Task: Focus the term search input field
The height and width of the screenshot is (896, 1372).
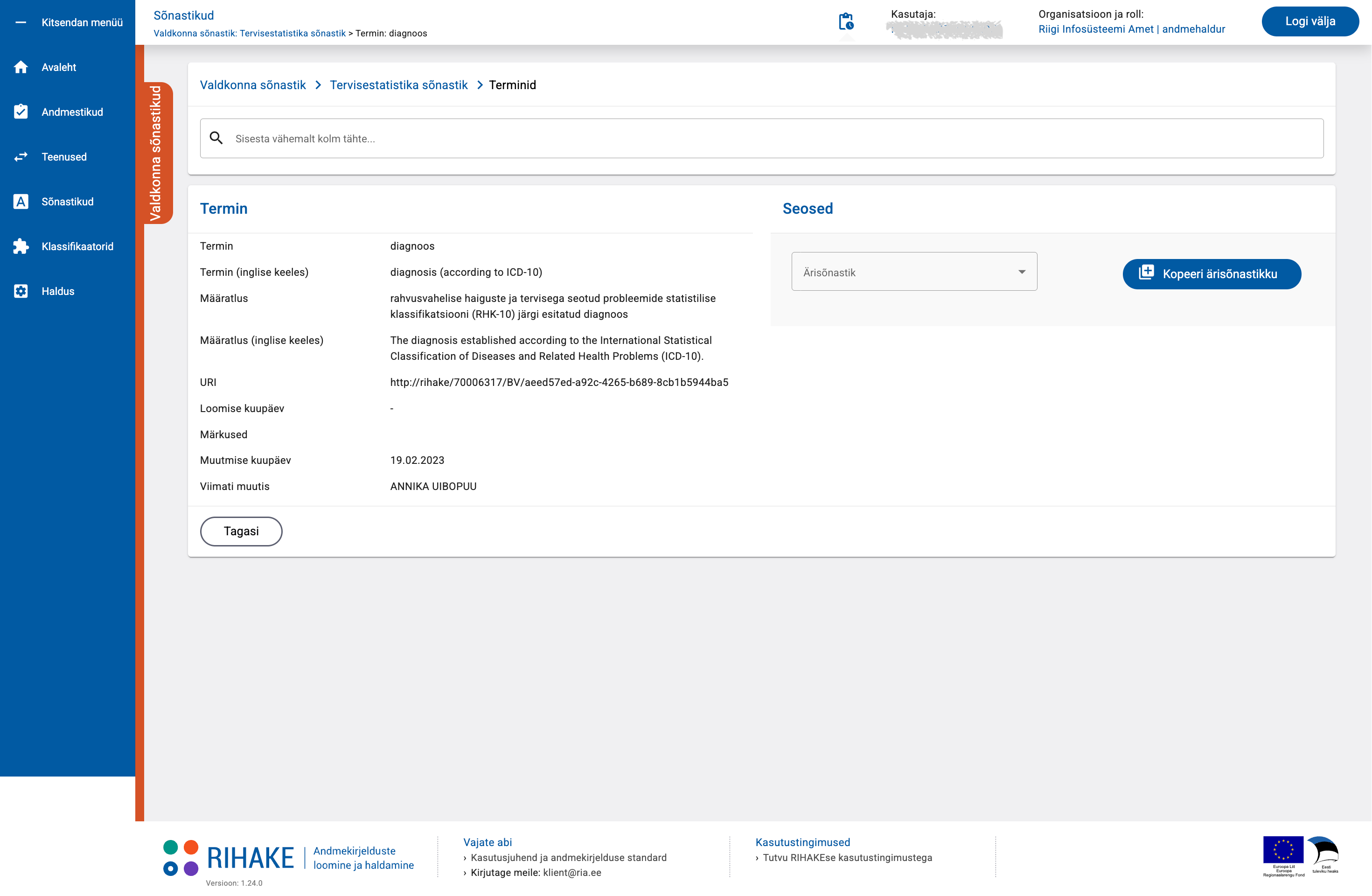Action: coord(773,139)
